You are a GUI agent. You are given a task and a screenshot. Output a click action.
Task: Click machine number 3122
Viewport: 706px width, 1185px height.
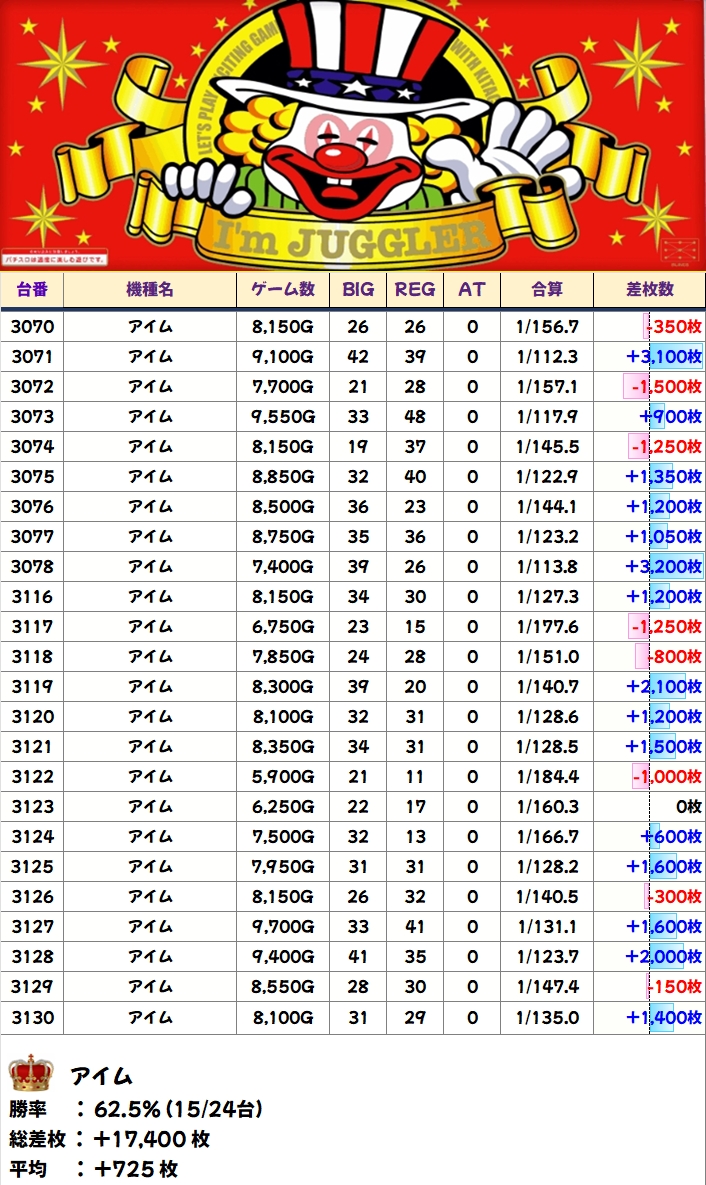point(33,777)
